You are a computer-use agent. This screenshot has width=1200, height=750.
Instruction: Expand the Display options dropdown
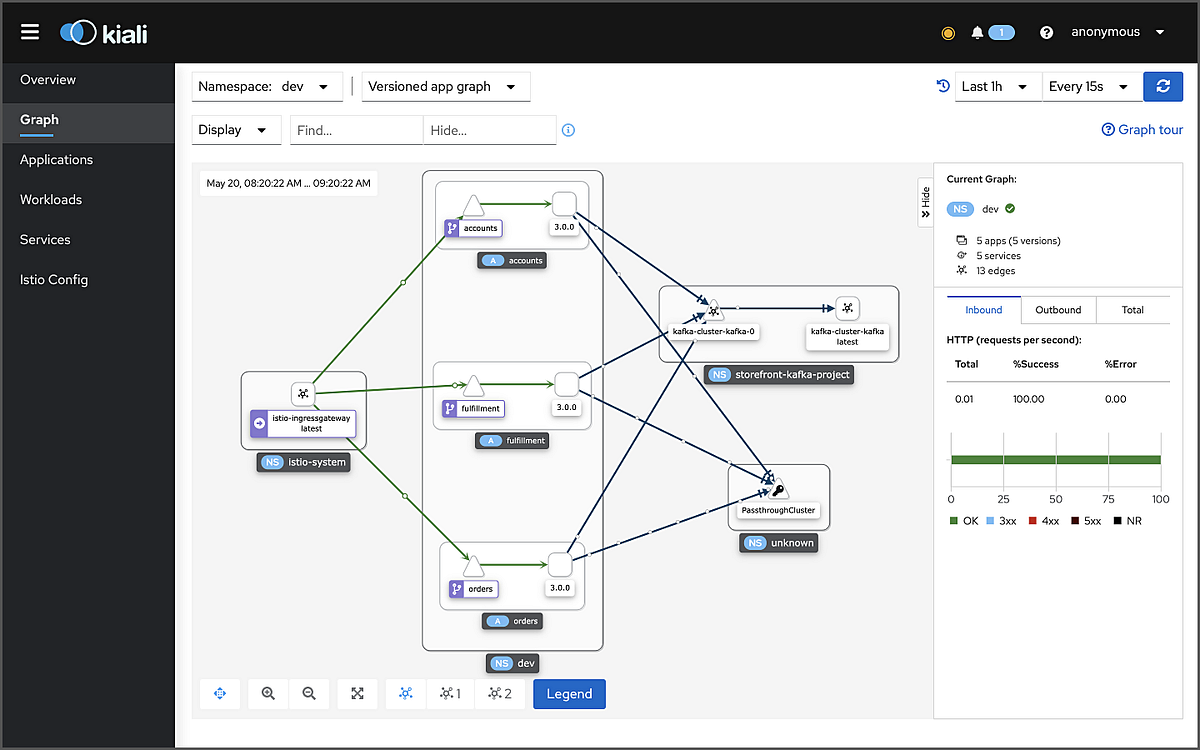tap(236, 130)
